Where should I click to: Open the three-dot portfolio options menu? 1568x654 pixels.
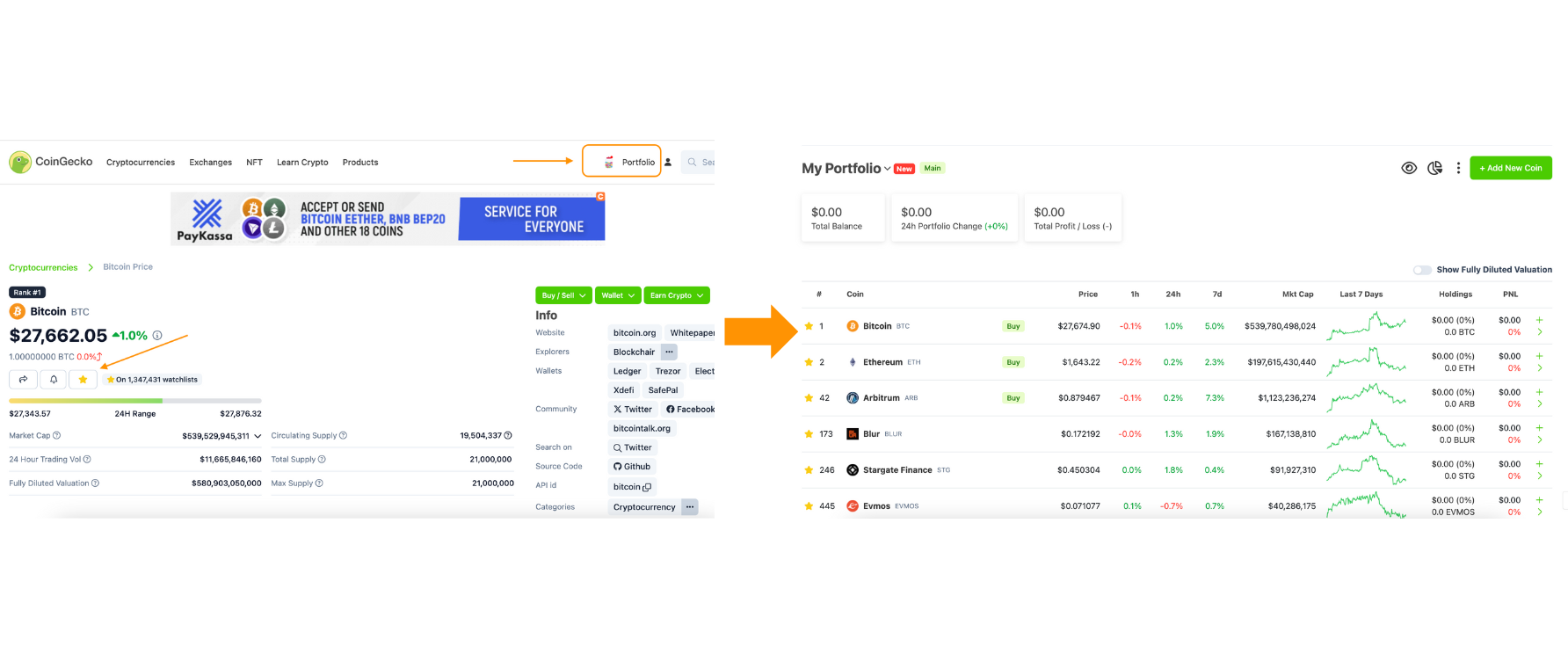pos(1458,168)
